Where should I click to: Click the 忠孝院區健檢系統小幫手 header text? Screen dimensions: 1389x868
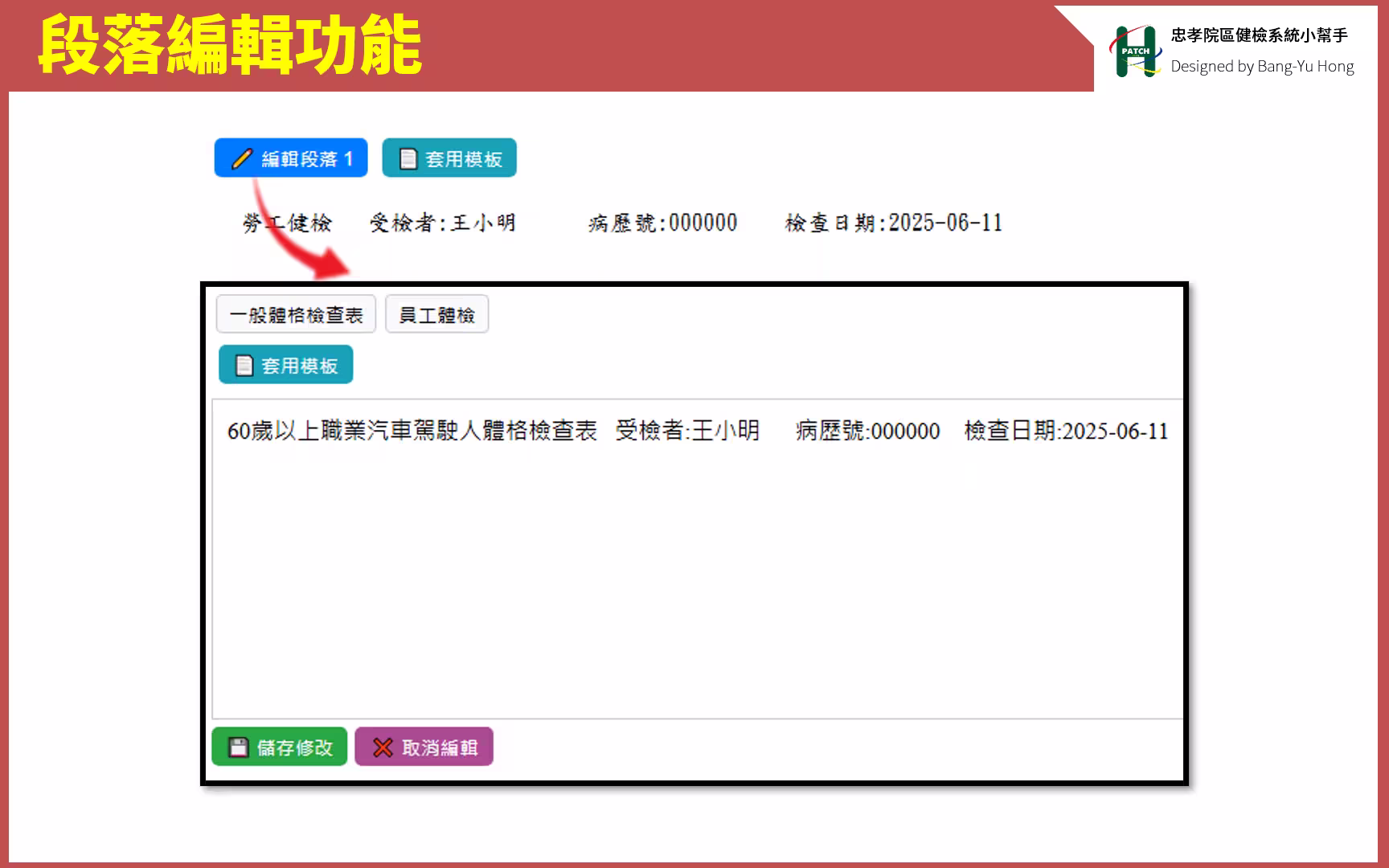pos(1259,35)
